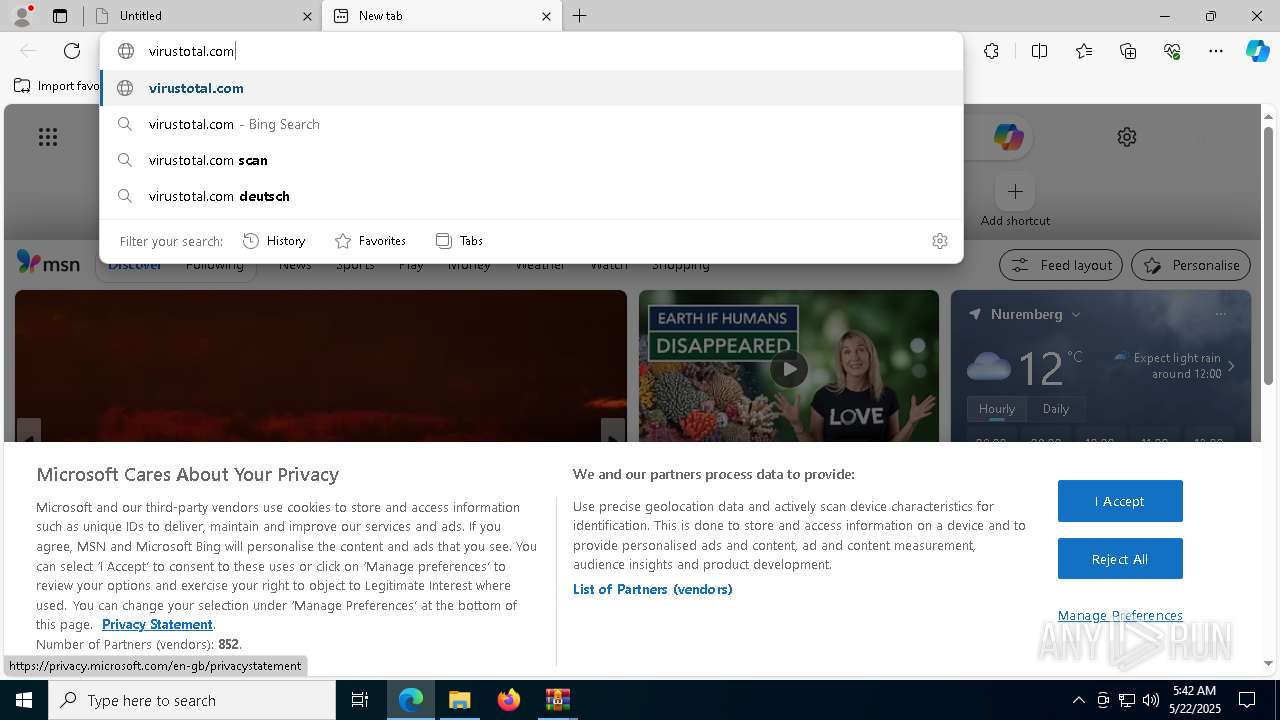Click taskbar search box
Viewport: 1280px width, 720px height.
[x=192, y=700]
